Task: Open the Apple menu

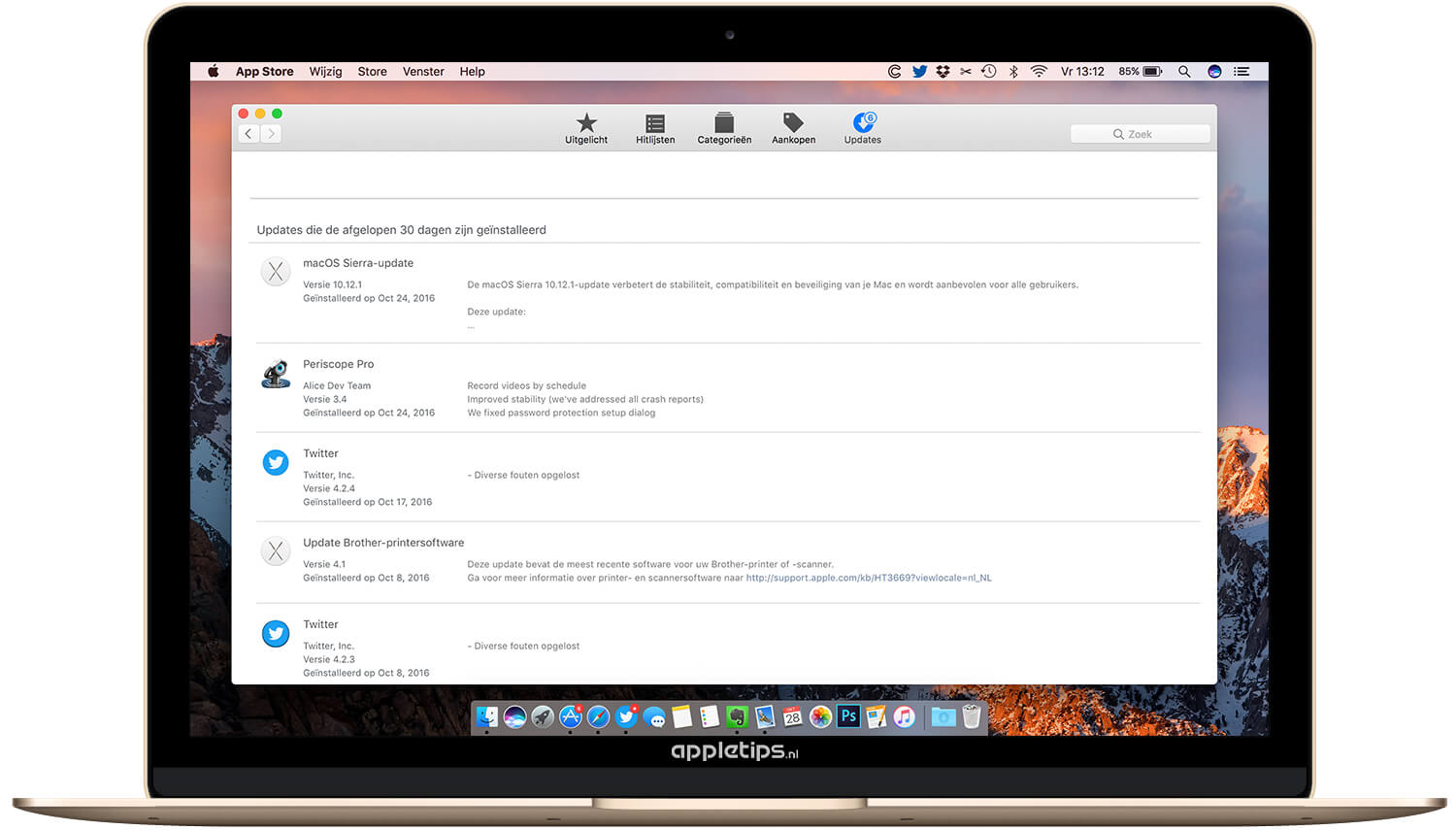Action: [213, 72]
